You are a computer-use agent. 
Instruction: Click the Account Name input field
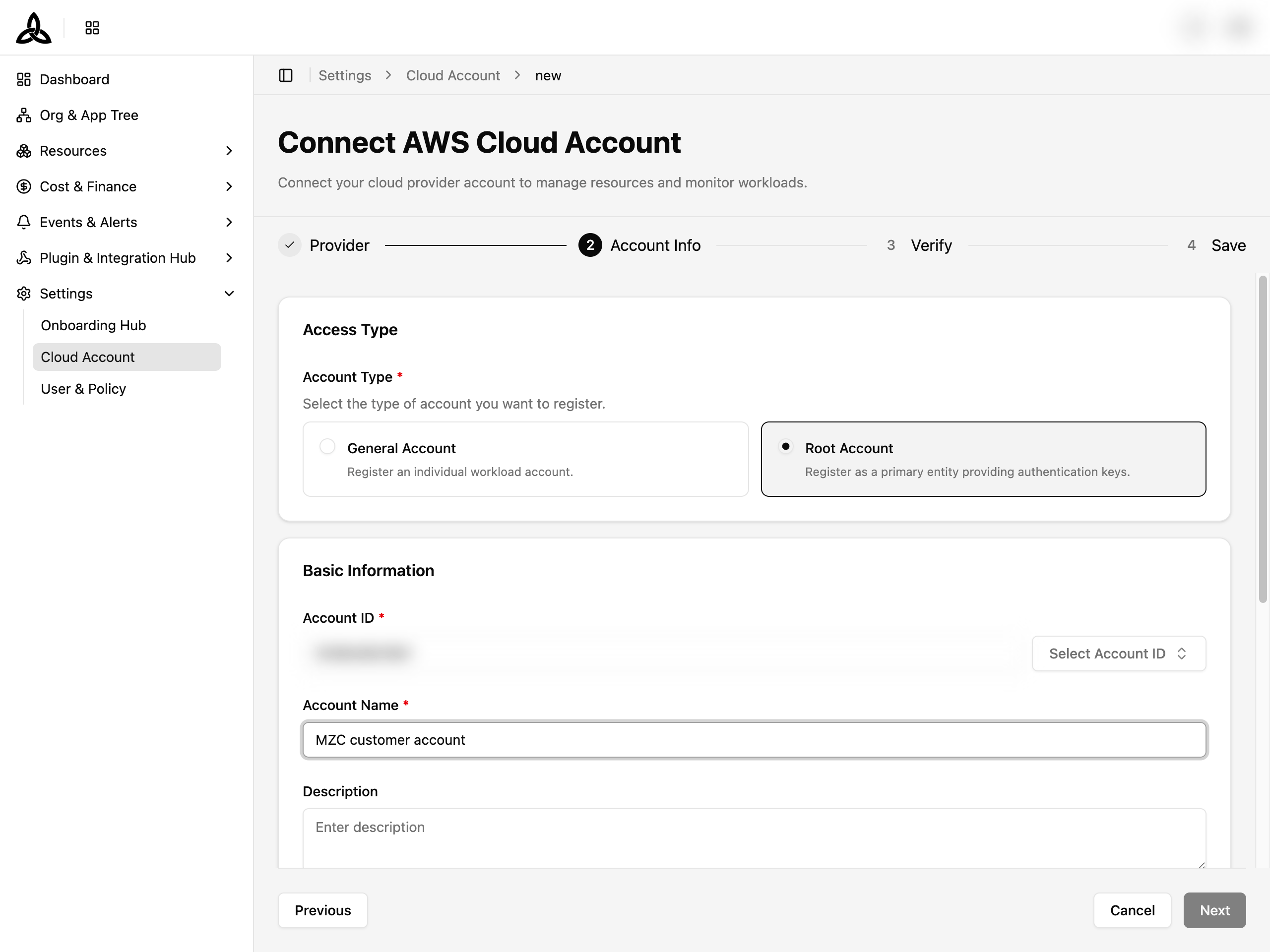[x=754, y=740]
